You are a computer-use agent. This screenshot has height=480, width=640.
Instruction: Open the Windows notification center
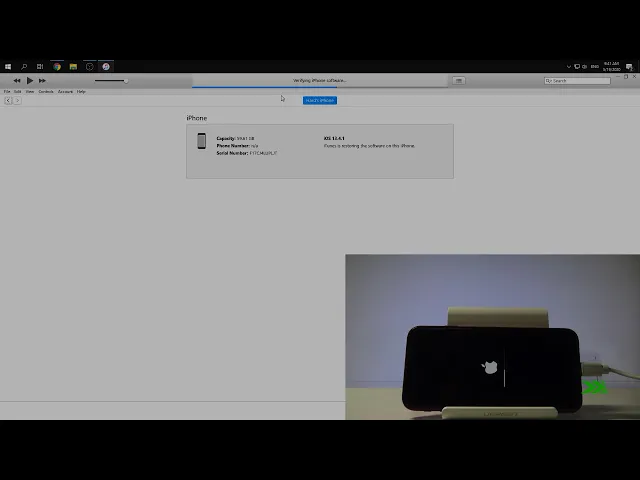coord(629,67)
